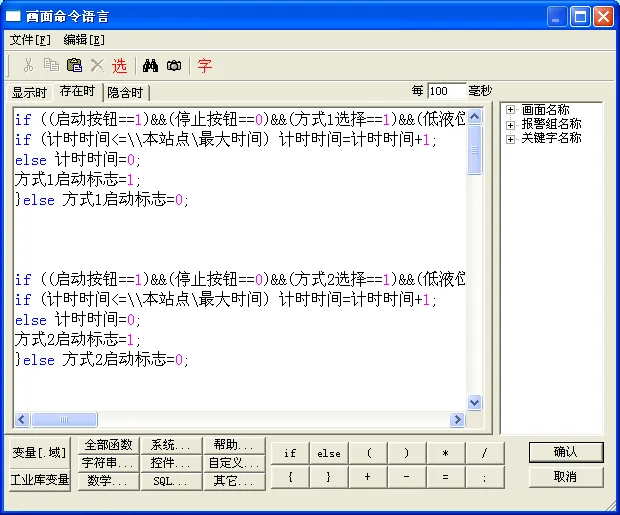Click the Cut scissors icon
The height and width of the screenshot is (515, 620).
(x=28, y=65)
